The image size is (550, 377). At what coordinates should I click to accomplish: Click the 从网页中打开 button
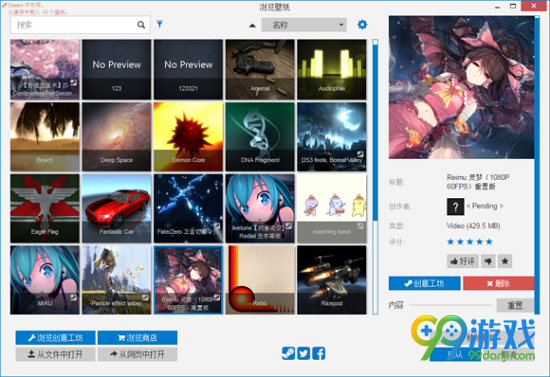(138, 354)
